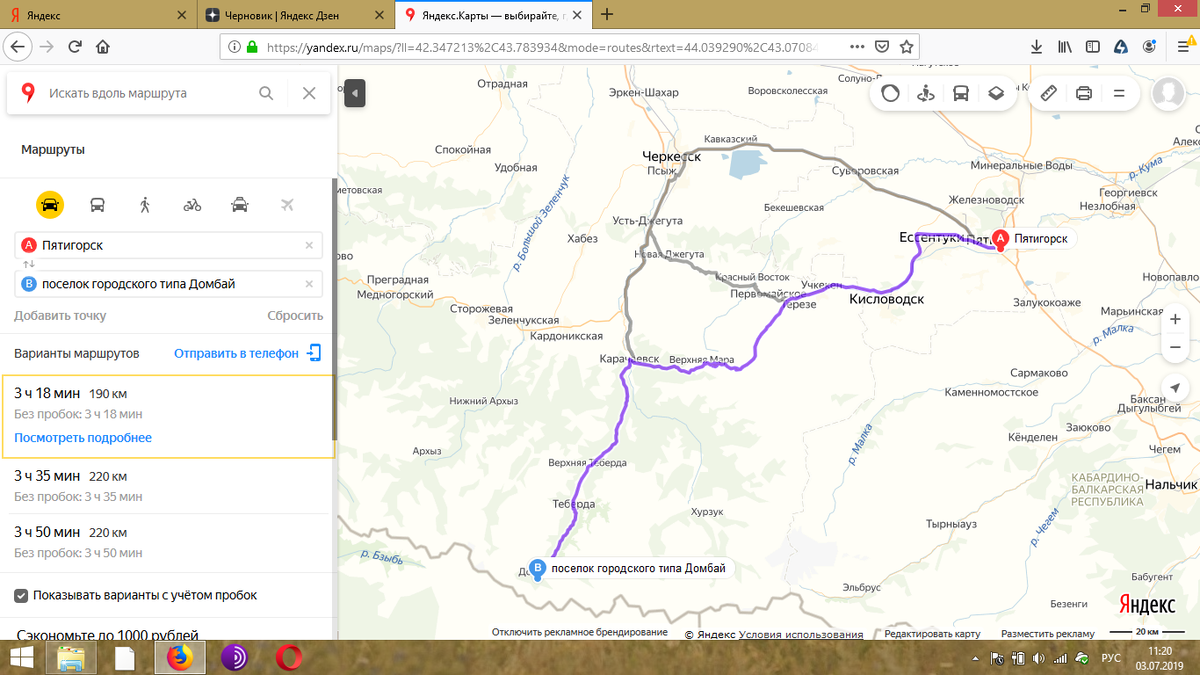The height and width of the screenshot is (675, 1200).
Task: Choose the 3 ч 50 мин route
Action: (167, 542)
